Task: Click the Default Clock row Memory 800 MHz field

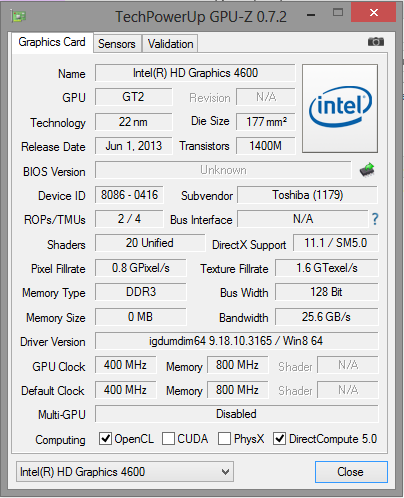Action: [238, 390]
